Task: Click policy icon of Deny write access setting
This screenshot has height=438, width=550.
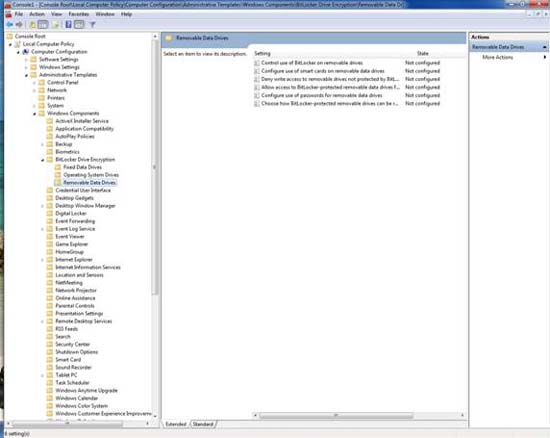Action: 257,79
